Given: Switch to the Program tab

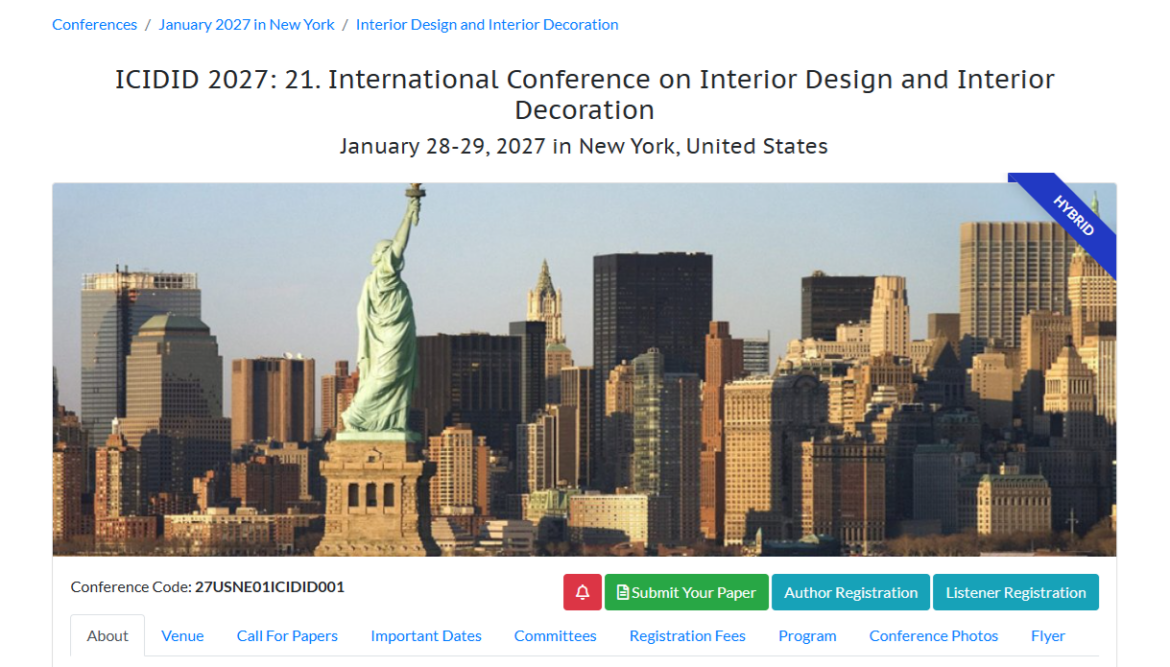Looking at the screenshot, I should coord(807,636).
